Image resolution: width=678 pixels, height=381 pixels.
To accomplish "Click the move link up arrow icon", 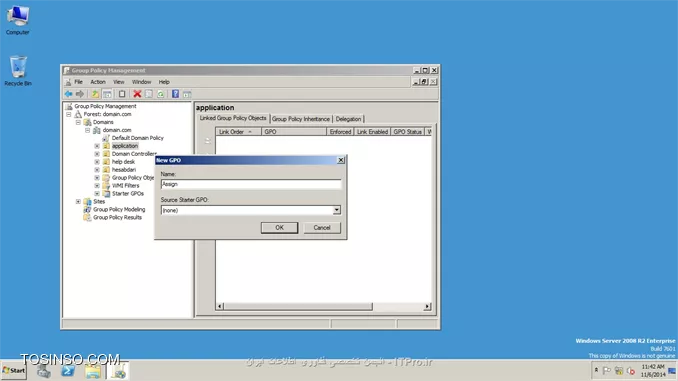I will coord(208,141).
